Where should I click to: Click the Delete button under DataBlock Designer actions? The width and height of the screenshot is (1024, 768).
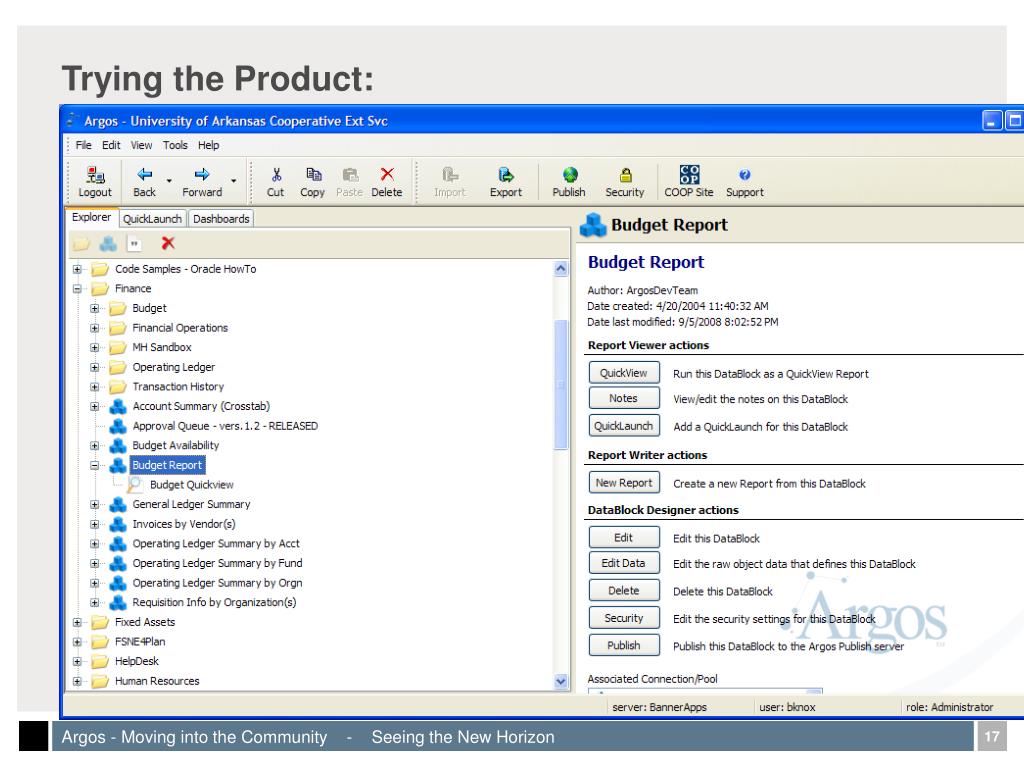tap(624, 590)
